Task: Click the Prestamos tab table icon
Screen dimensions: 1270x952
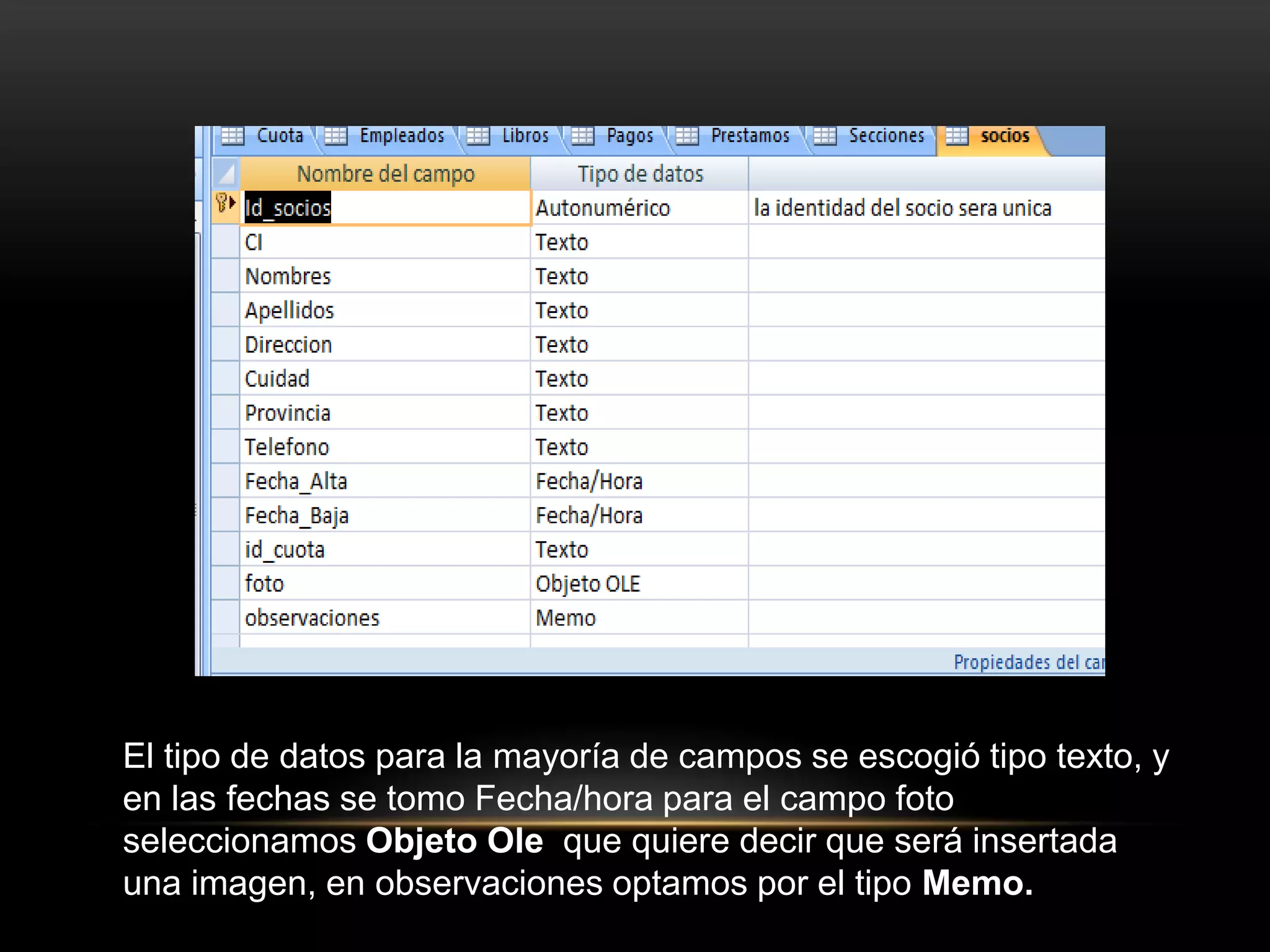Action: tap(687, 136)
